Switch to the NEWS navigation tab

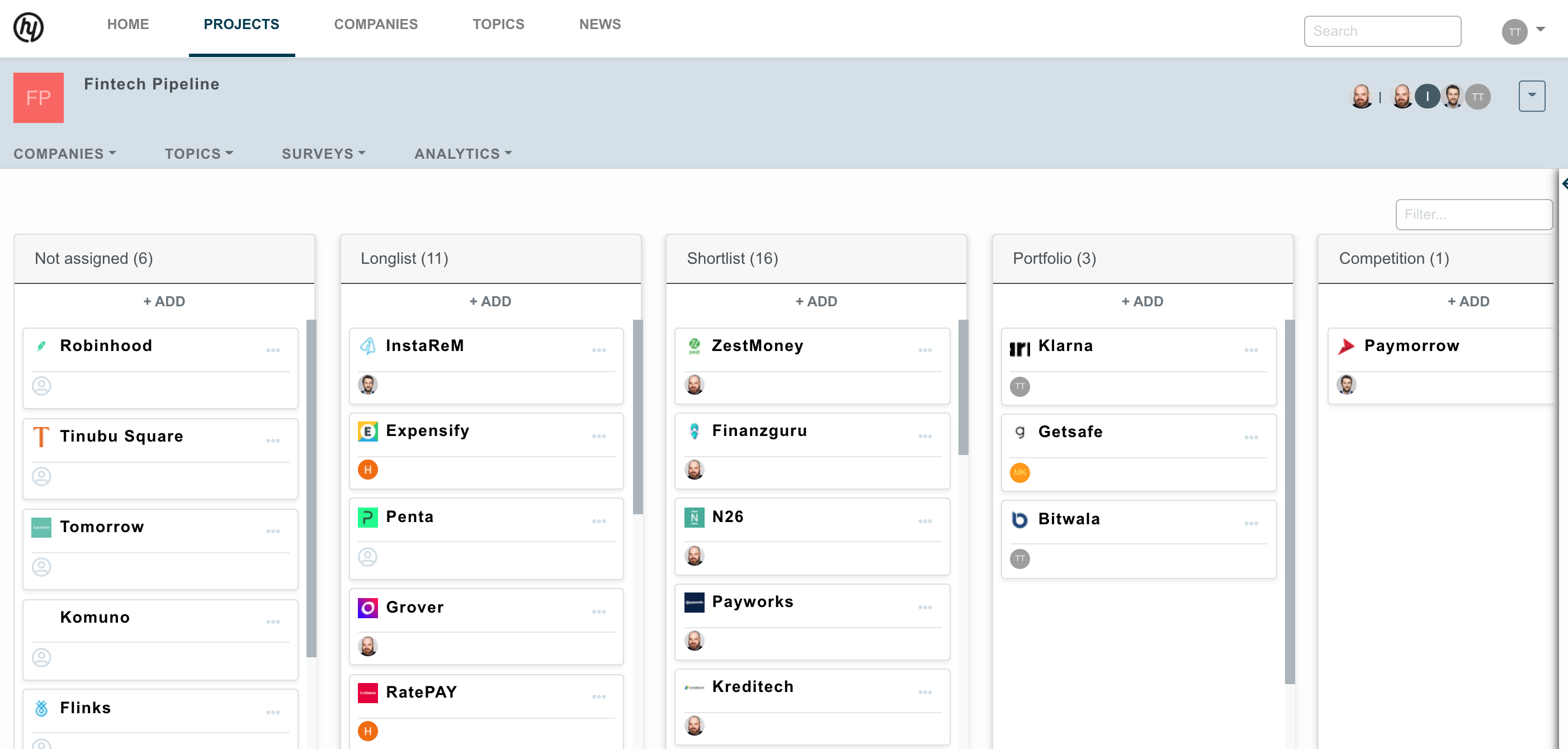click(599, 25)
